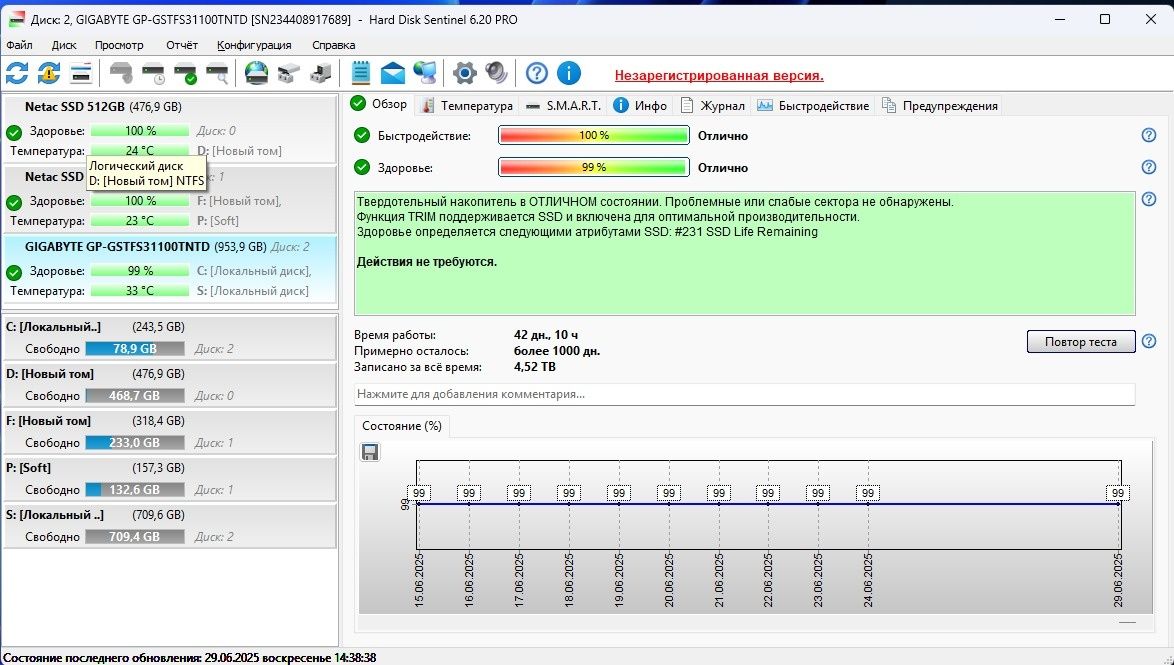
Task: Click the '42 дн., 10 ч' uptime value
Action: [546, 335]
